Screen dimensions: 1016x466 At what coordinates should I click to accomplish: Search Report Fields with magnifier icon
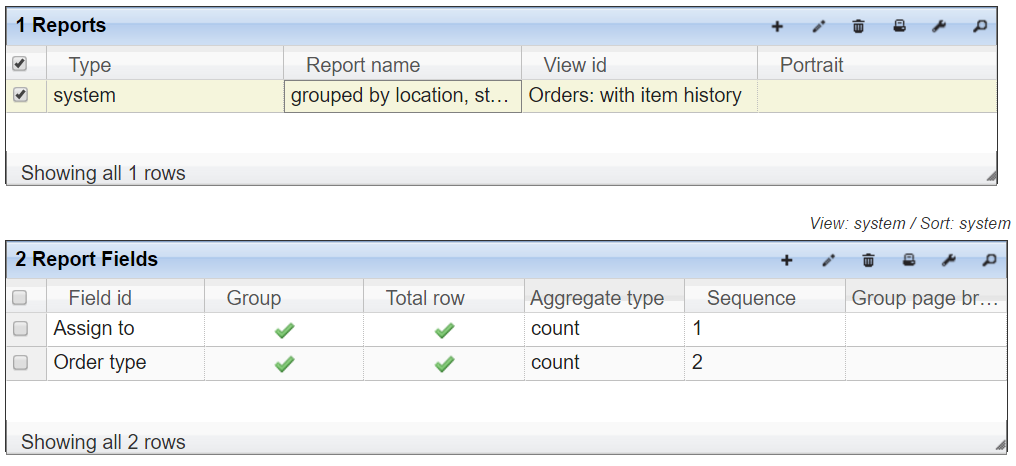[989, 261]
